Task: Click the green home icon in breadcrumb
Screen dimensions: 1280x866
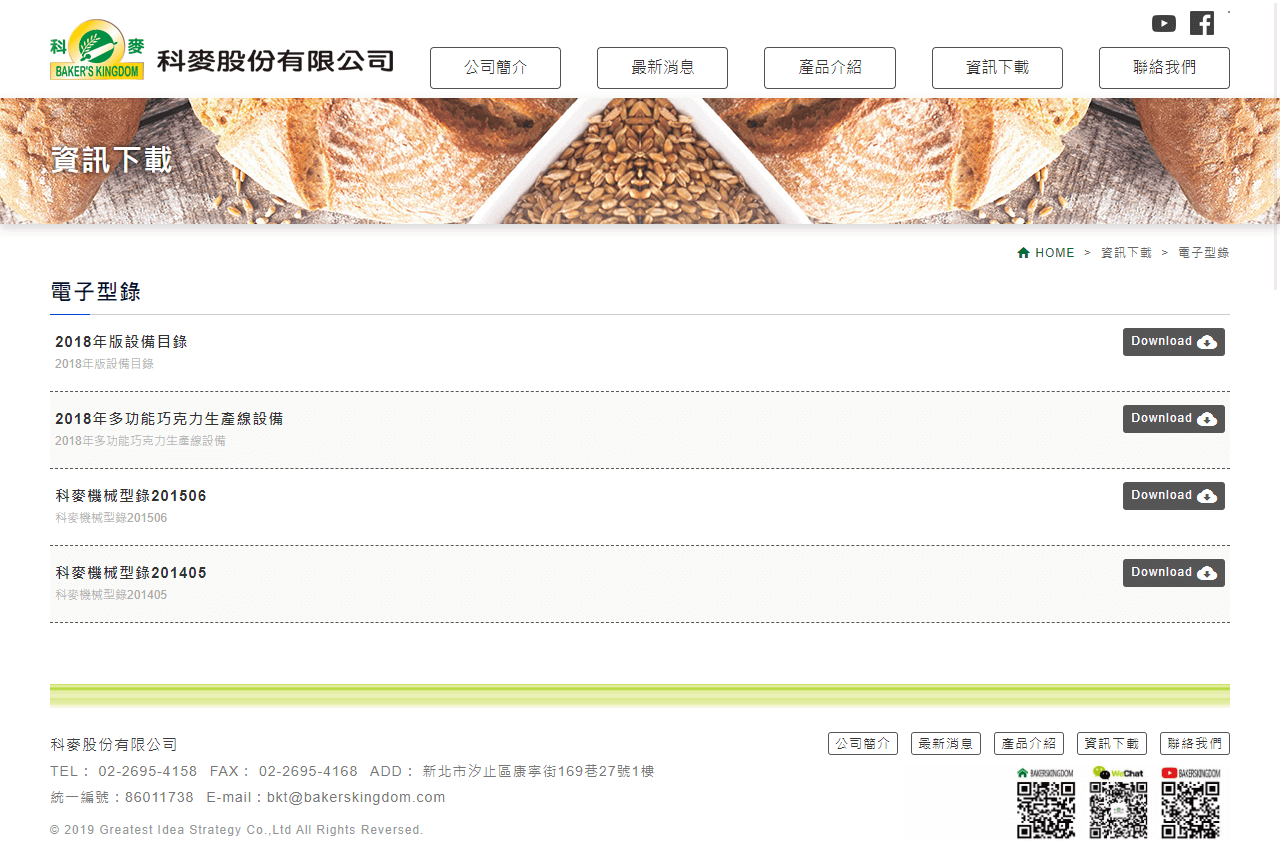Action: [x=1023, y=253]
